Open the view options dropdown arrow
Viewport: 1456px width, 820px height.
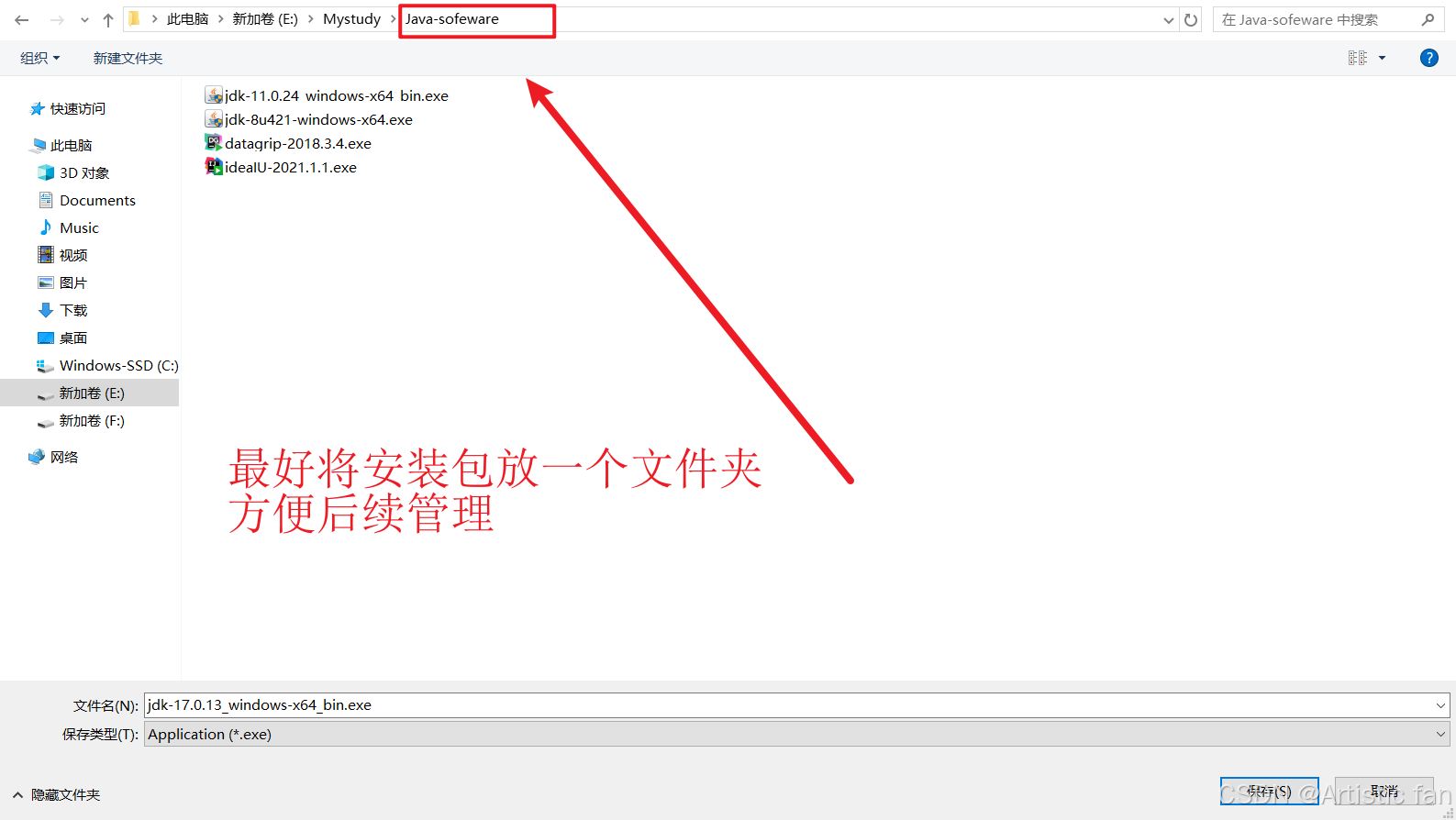point(1382,58)
